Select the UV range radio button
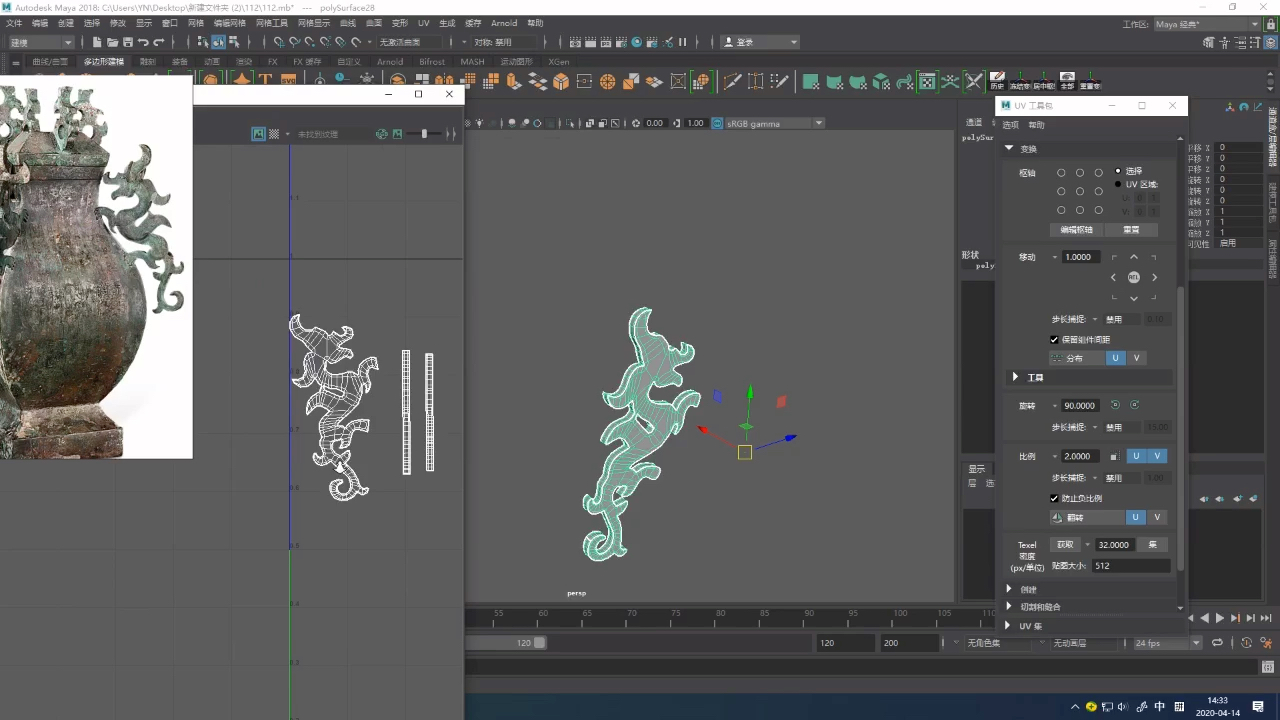 click(1118, 184)
